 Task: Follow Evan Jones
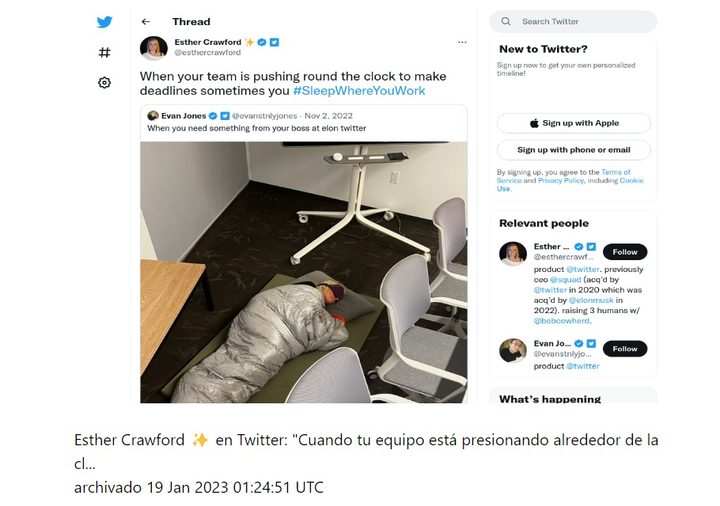(x=625, y=349)
